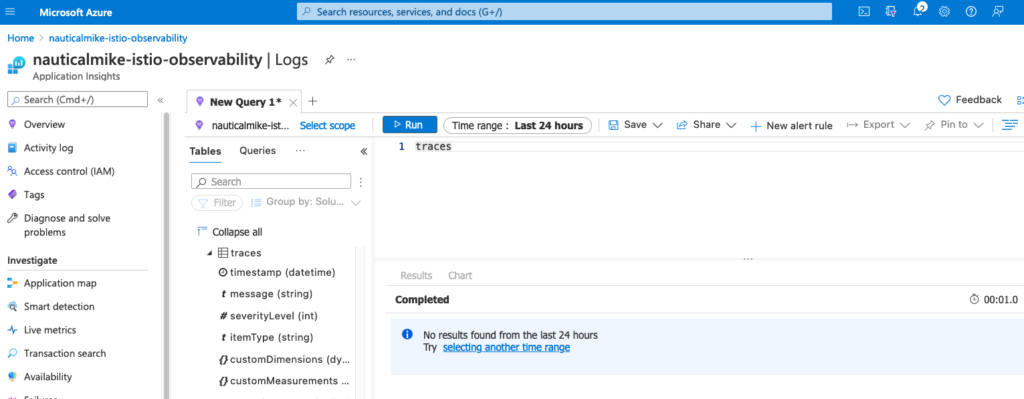This screenshot has width=1024, height=399.
Task: Click the Microsoft Azure logo text
Action: coord(76,12)
